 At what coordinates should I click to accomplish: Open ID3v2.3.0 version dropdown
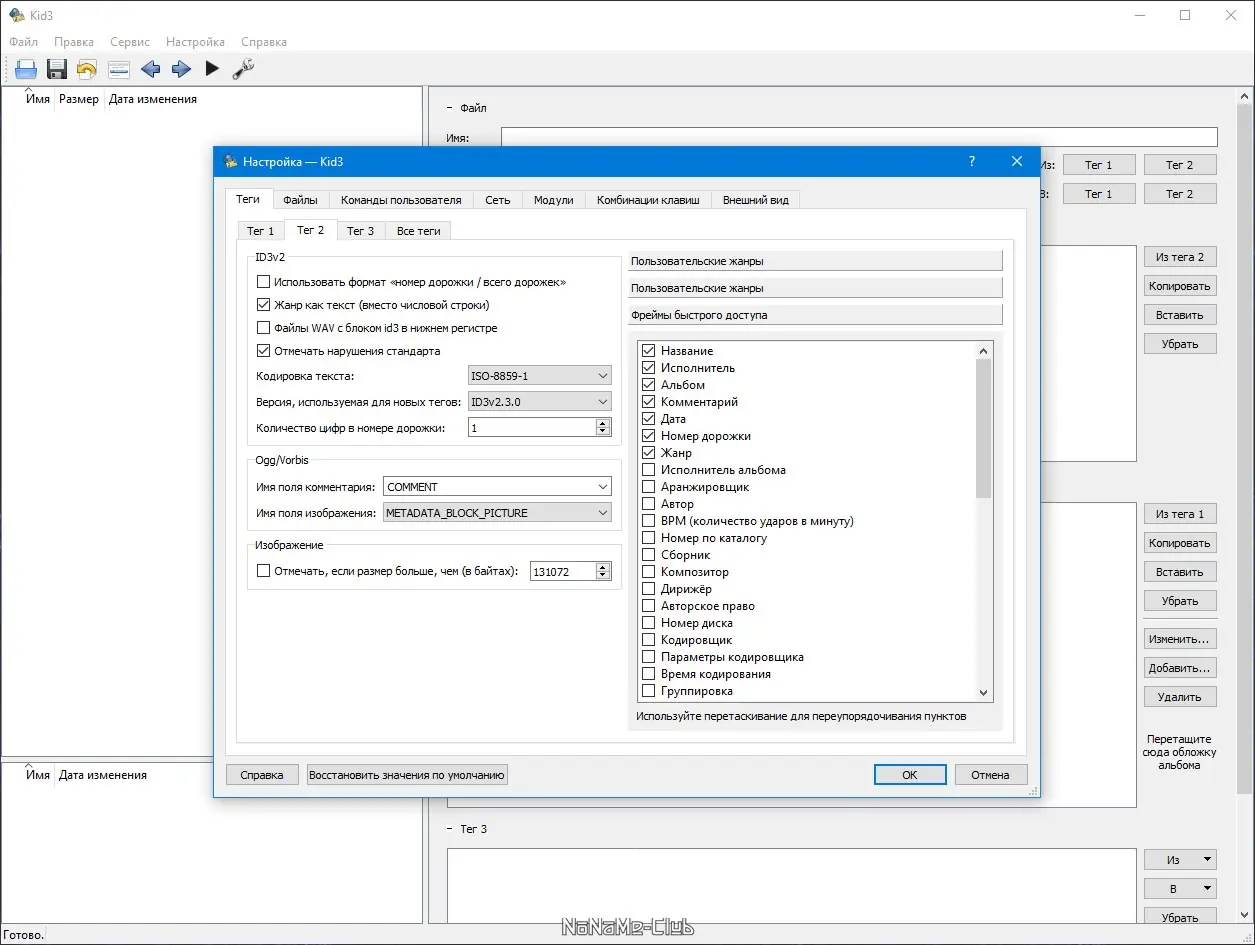click(540, 402)
